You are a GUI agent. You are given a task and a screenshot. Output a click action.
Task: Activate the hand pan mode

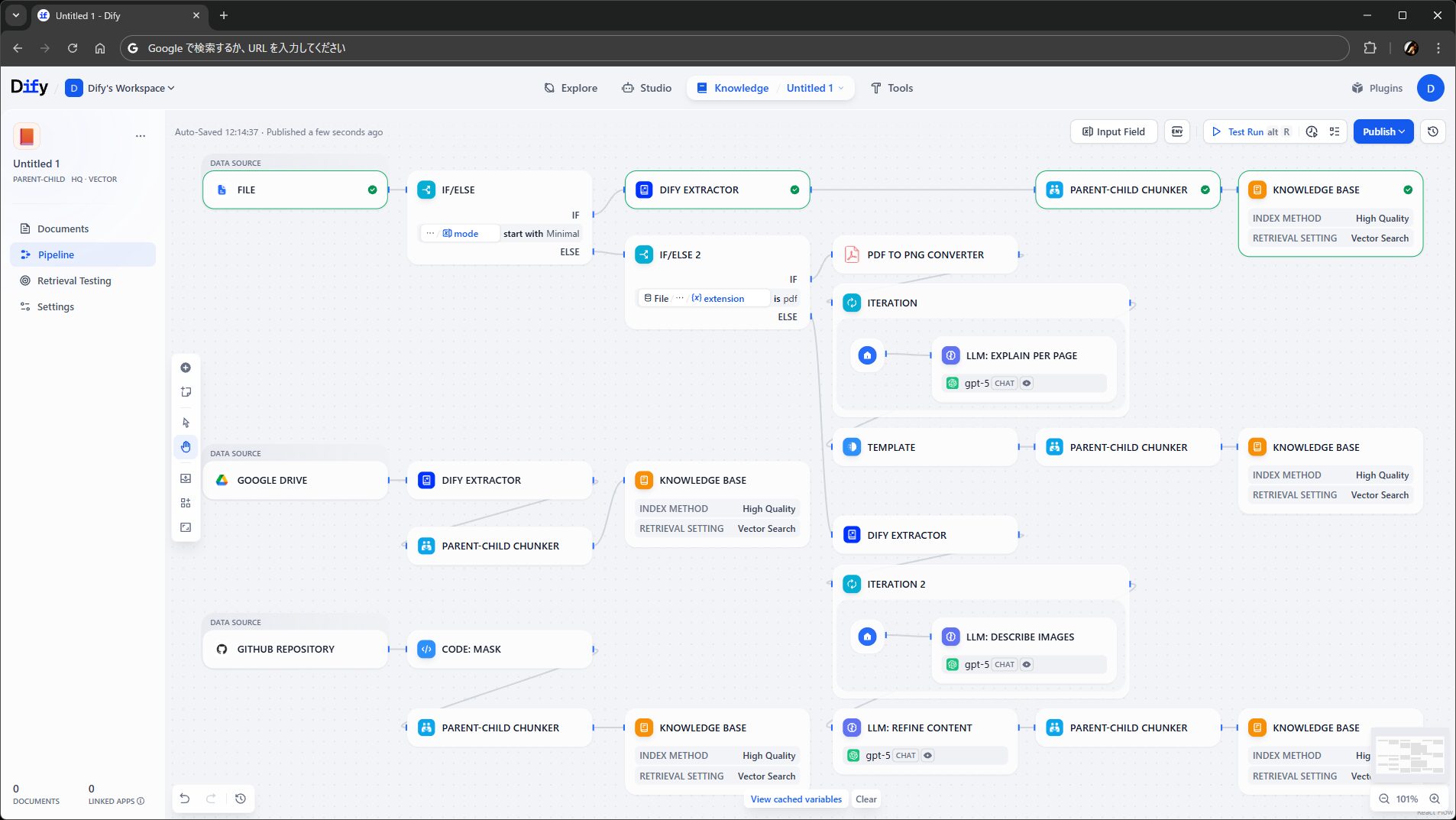click(186, 447)
